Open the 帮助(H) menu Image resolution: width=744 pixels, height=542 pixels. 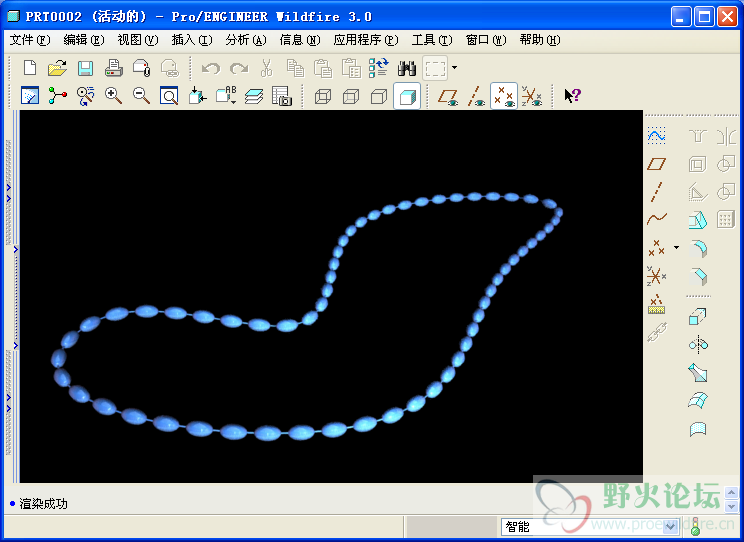tap(540, 40)
